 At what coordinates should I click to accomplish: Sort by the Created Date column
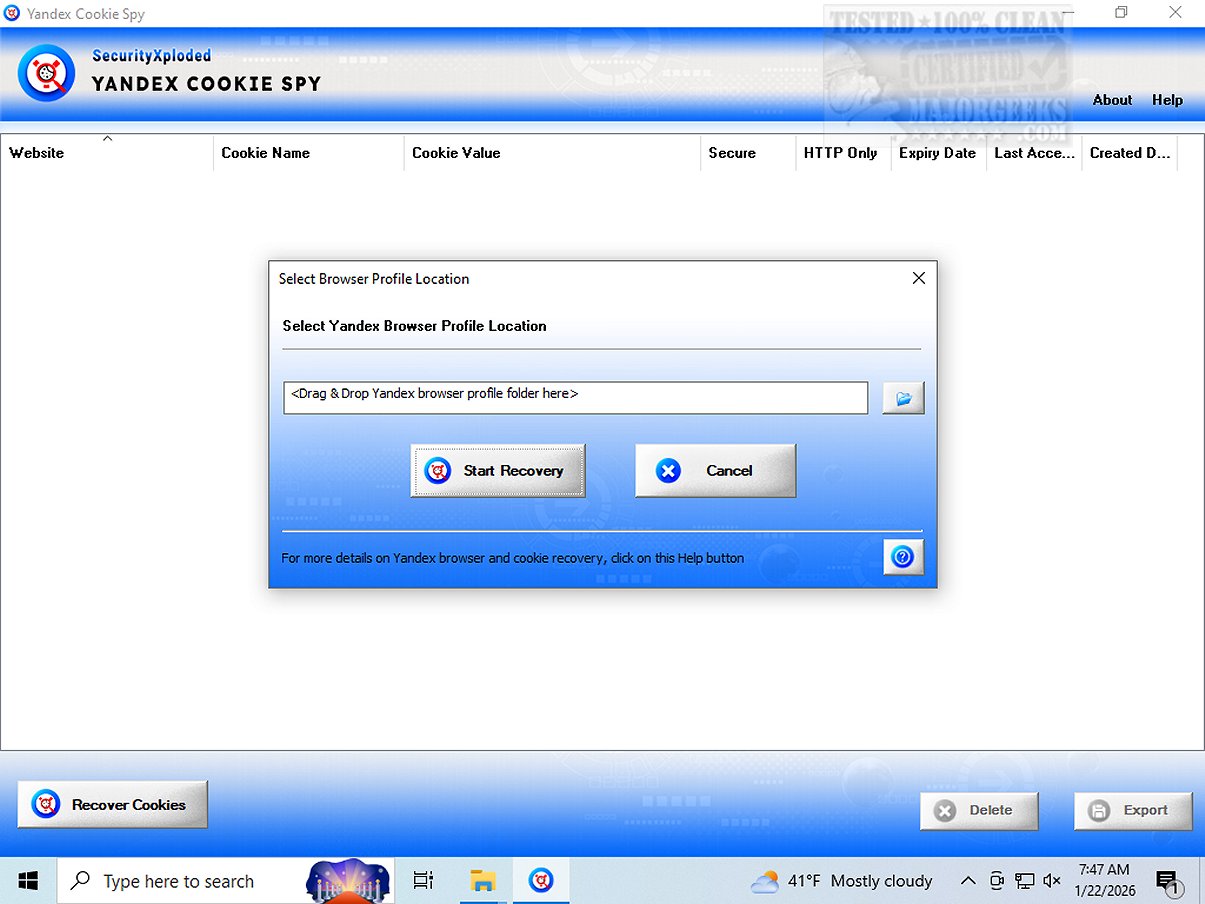[x=1130, y=153]
